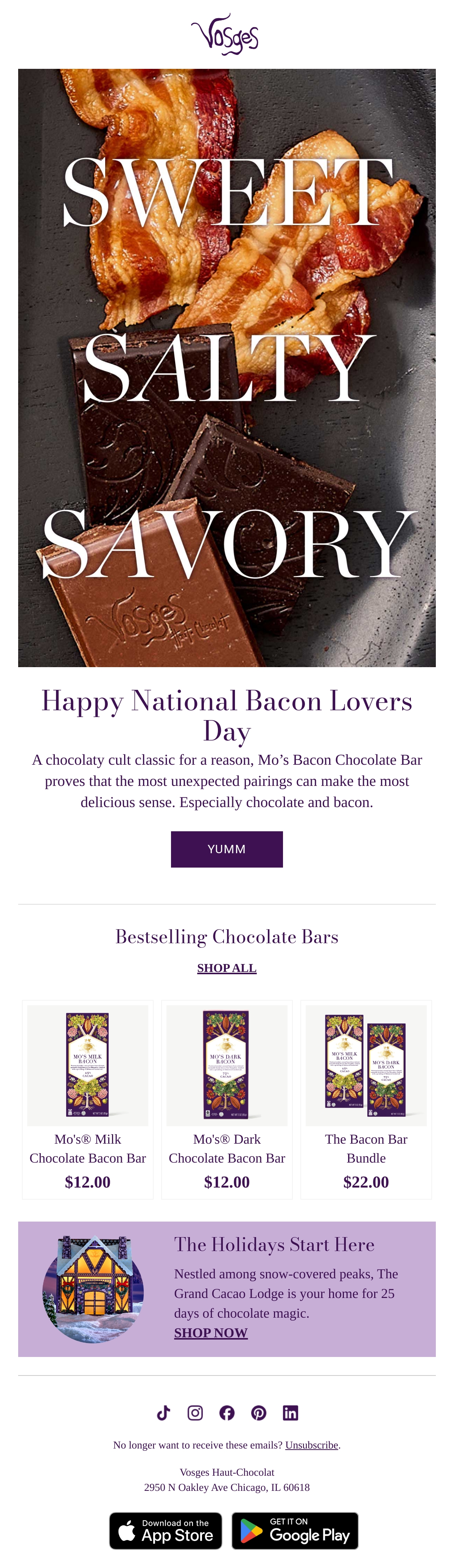Click the Grand Cacao Lodge house image

point(93,1289)
